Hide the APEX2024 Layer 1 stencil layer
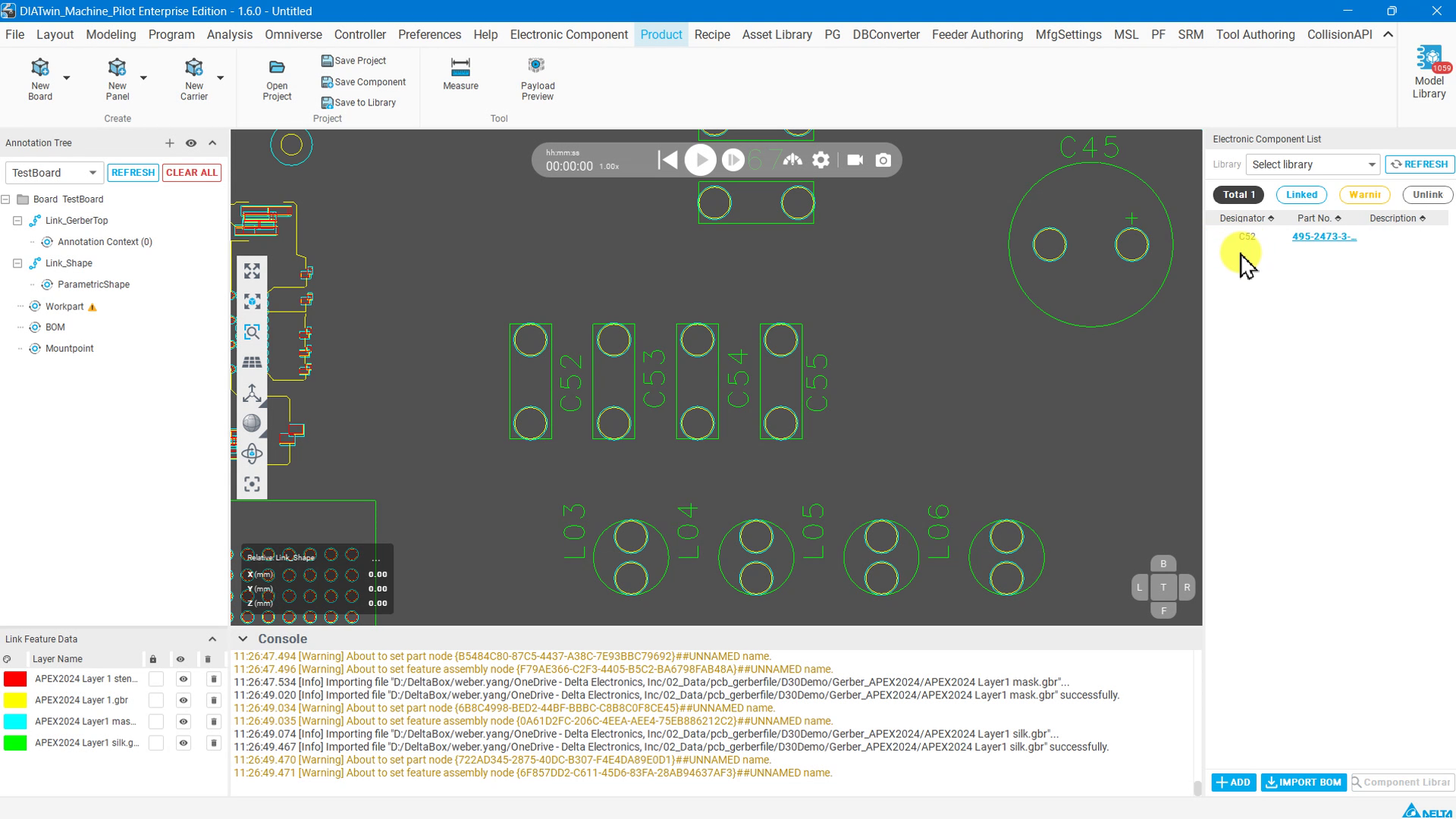 [x=183, y=679]
